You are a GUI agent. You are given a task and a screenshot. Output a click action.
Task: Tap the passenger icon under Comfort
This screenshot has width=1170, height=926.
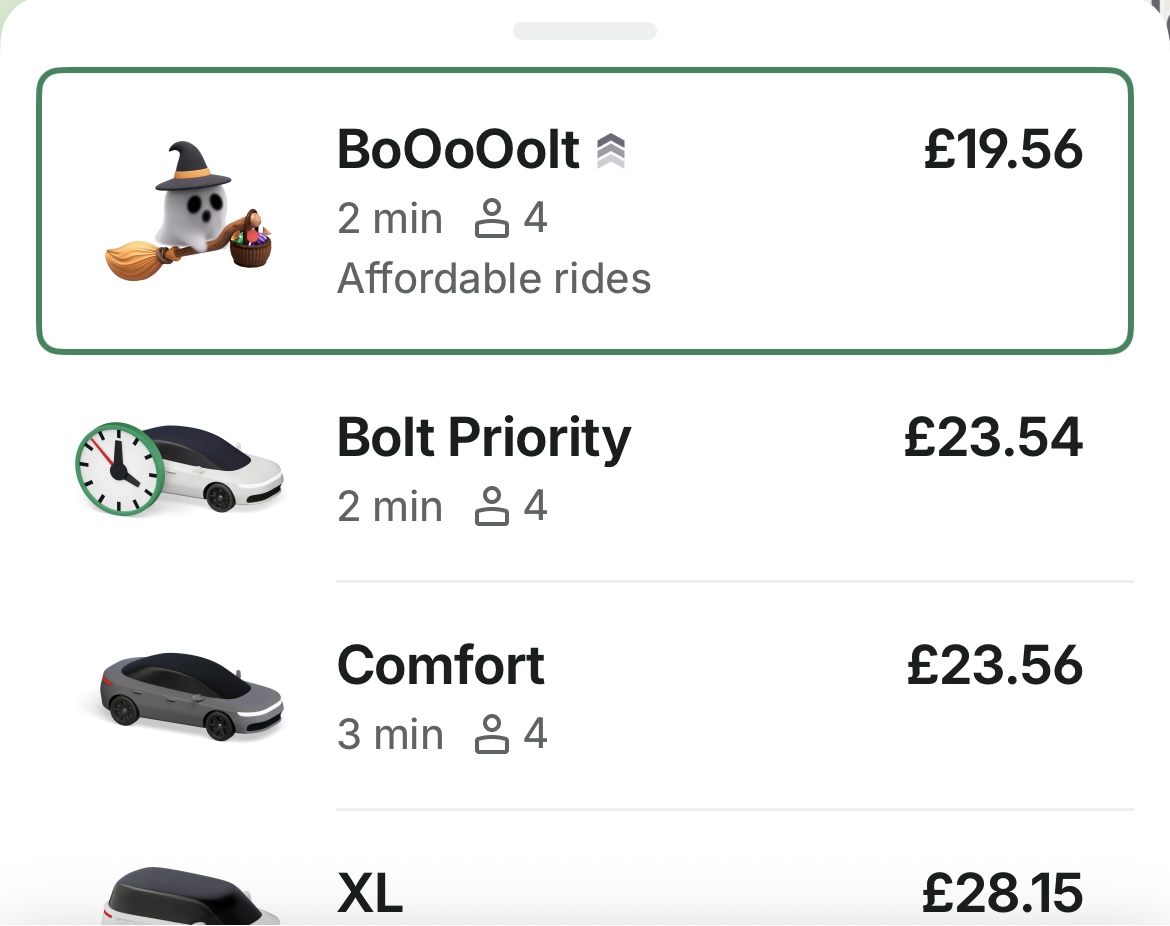[x=490, y=735]
